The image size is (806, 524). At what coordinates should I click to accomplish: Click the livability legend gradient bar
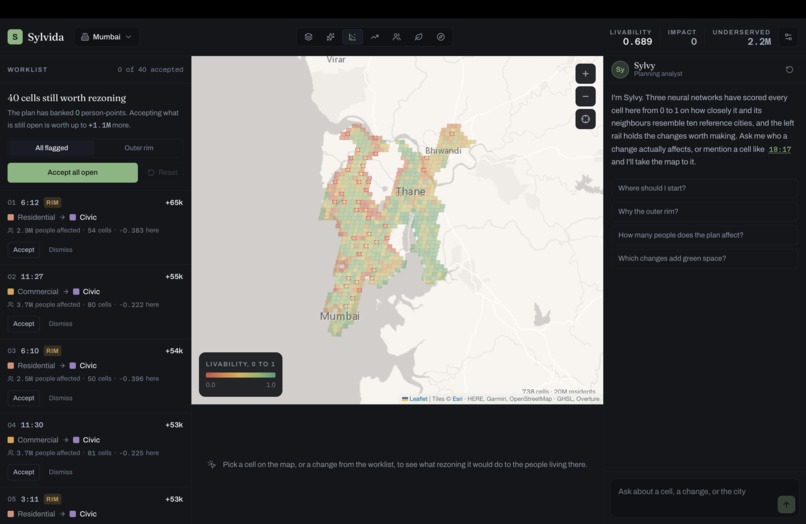241,375
